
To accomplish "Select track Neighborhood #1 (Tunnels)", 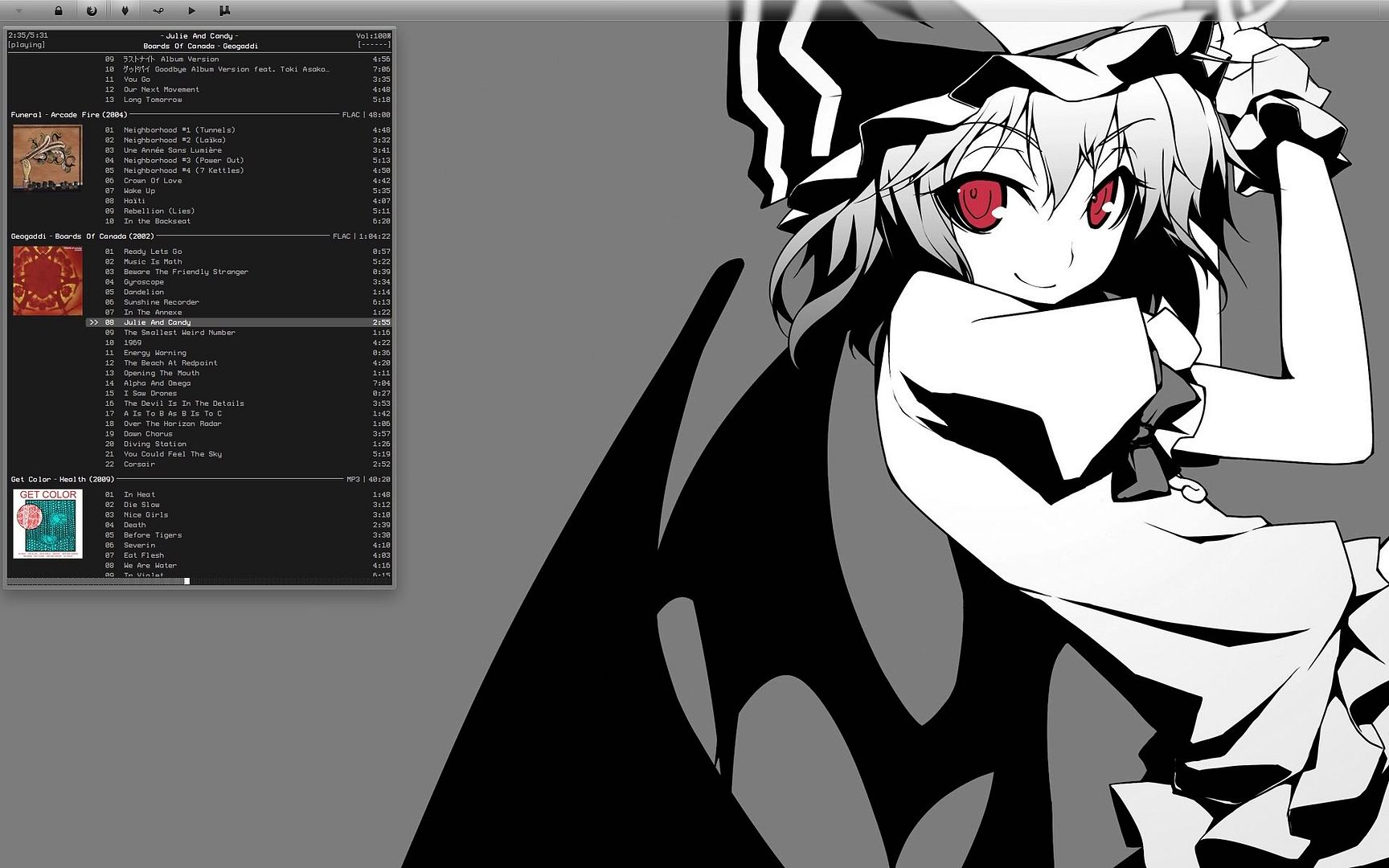I will 239,130.
